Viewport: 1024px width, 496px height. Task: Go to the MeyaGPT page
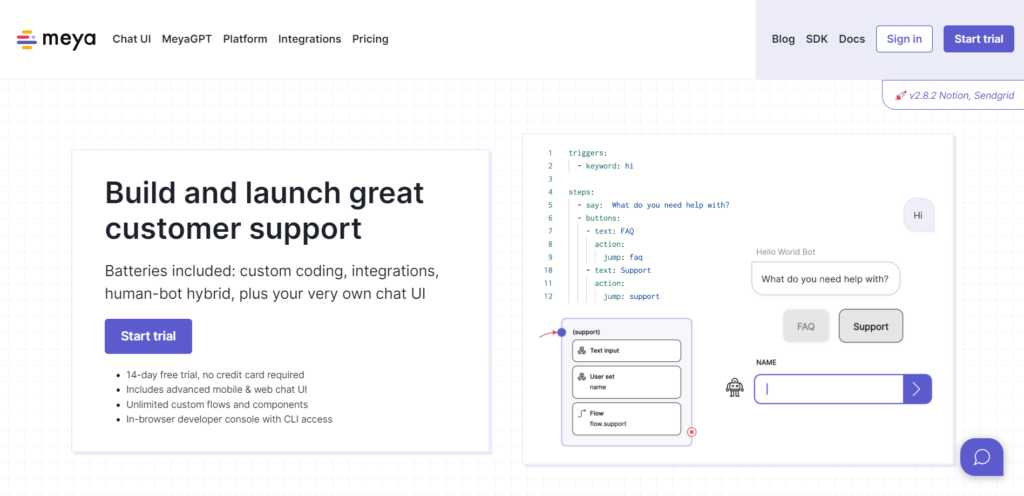point(187,39)
